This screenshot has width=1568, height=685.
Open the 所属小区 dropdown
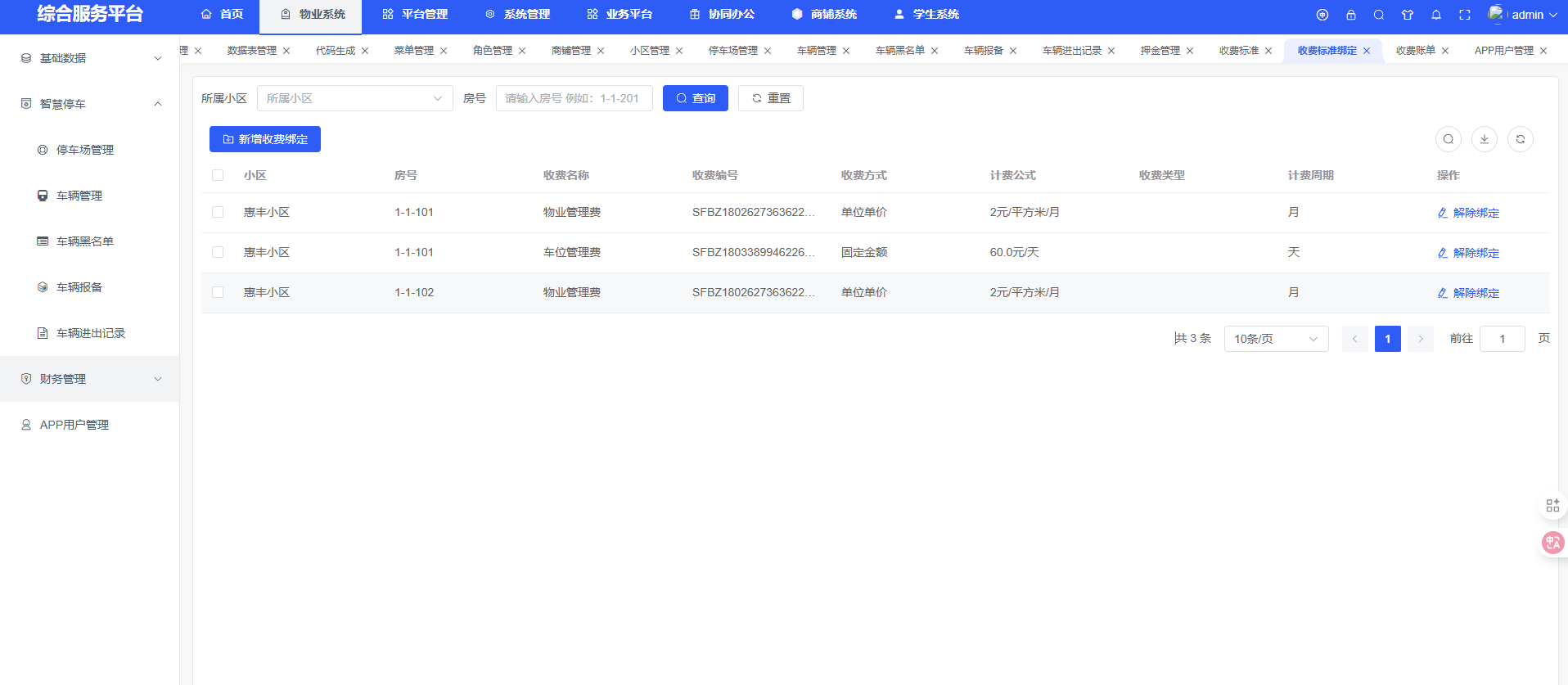point(354,98)
